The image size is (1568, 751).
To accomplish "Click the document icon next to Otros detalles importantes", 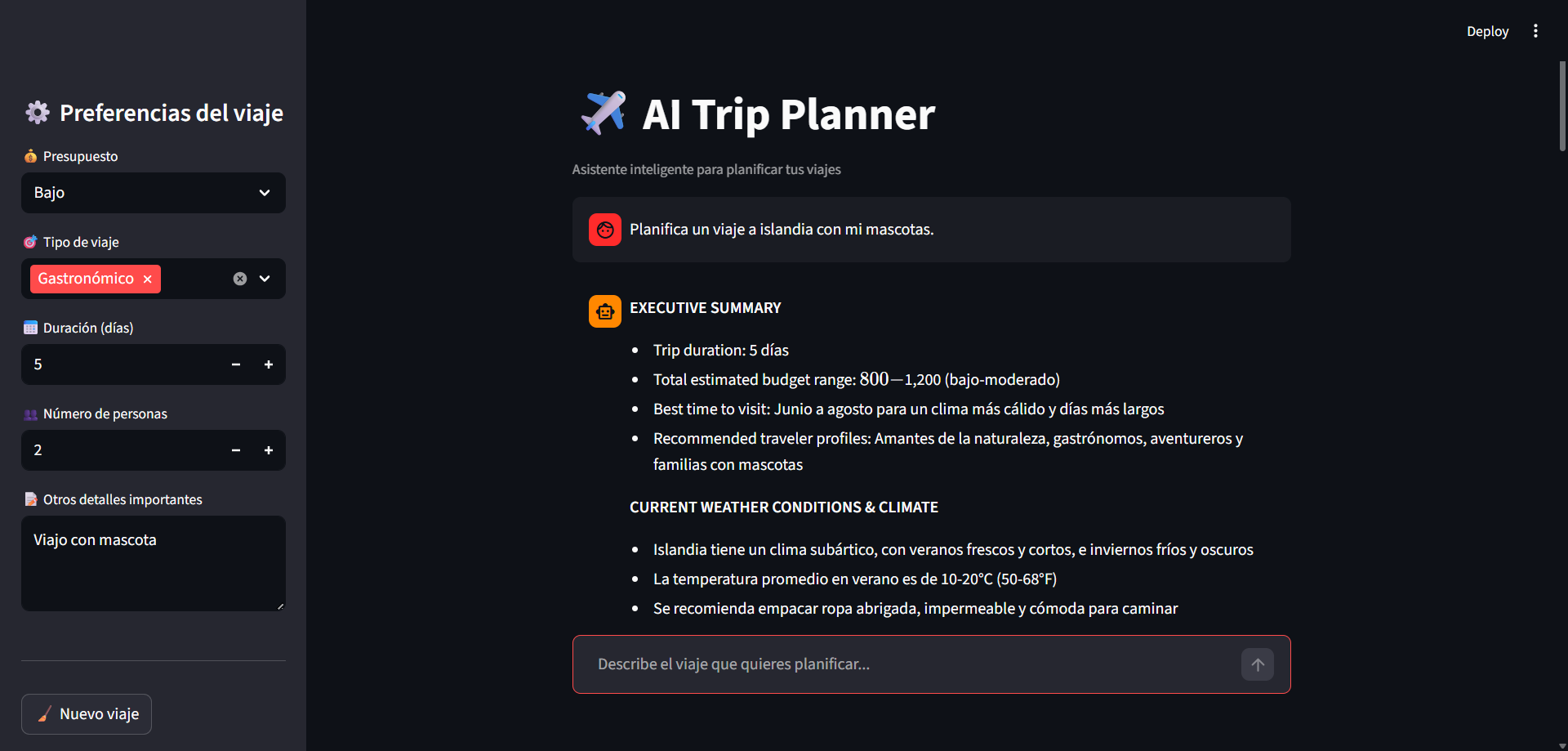I will point(30,498).
